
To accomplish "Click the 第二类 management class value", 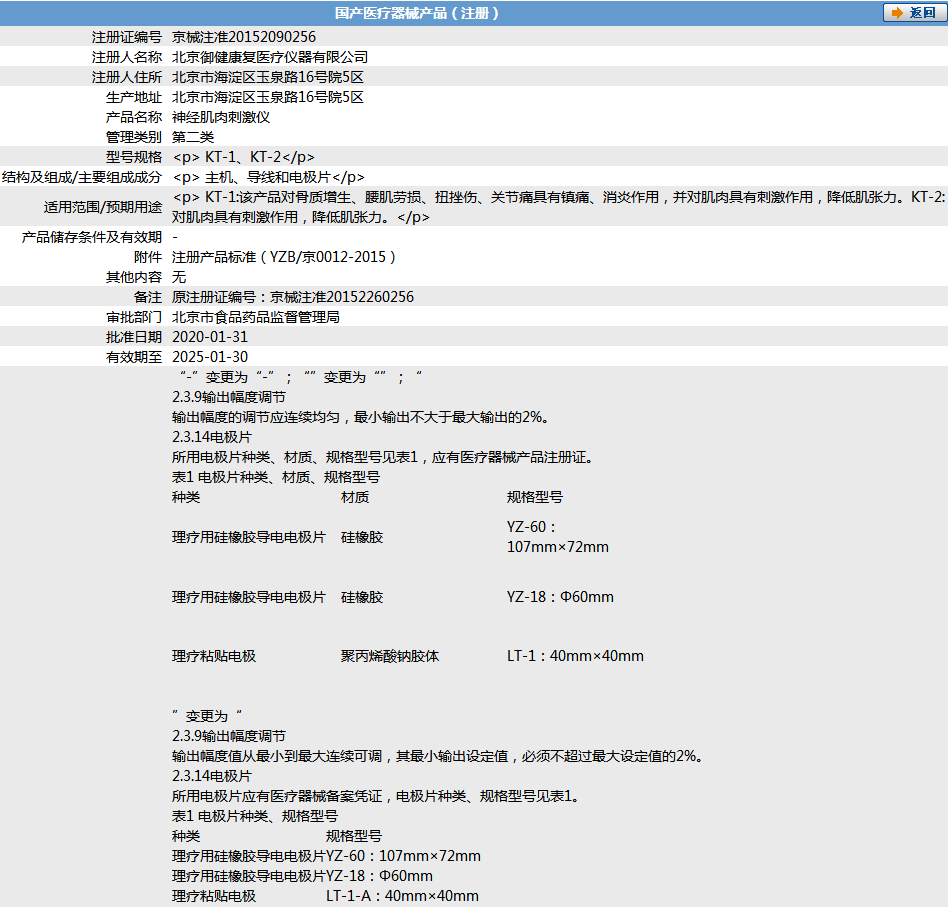I will pyautogui.click(x=193, y=137).
